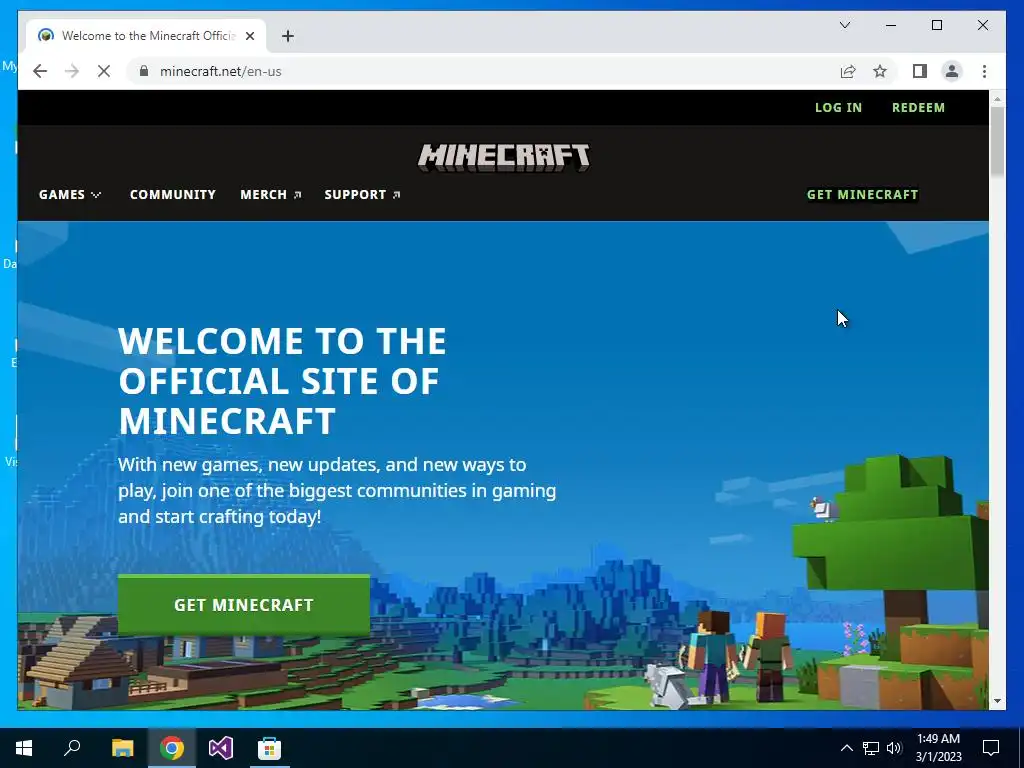Click the WELCOME TO THE OFFICIAL SITE heading
This screenshot has height=768, width=1024.
click(283, 381)
